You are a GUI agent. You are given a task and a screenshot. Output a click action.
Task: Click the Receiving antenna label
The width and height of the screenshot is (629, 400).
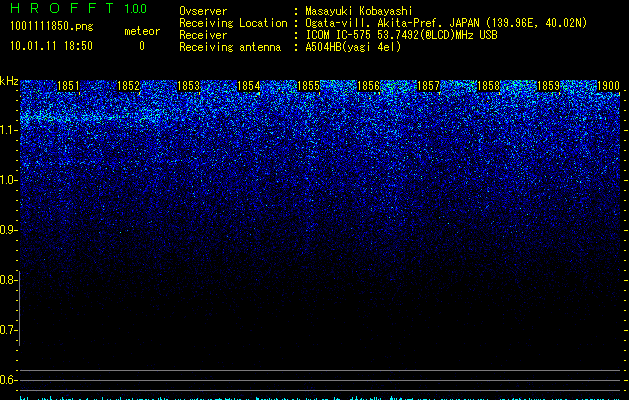230,47
